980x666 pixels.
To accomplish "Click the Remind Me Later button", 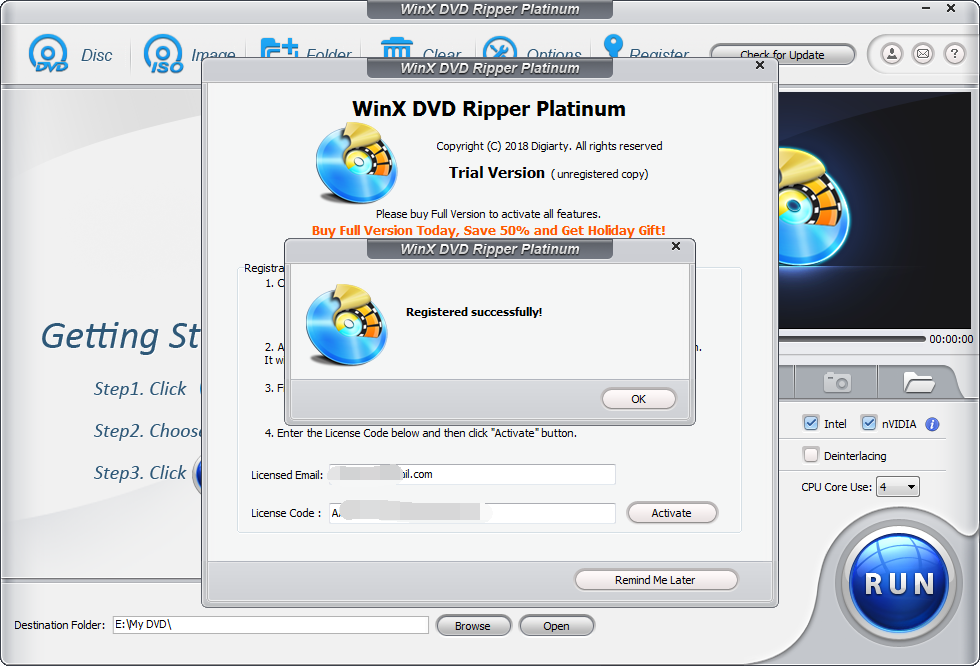I will [x=656, y=580].
